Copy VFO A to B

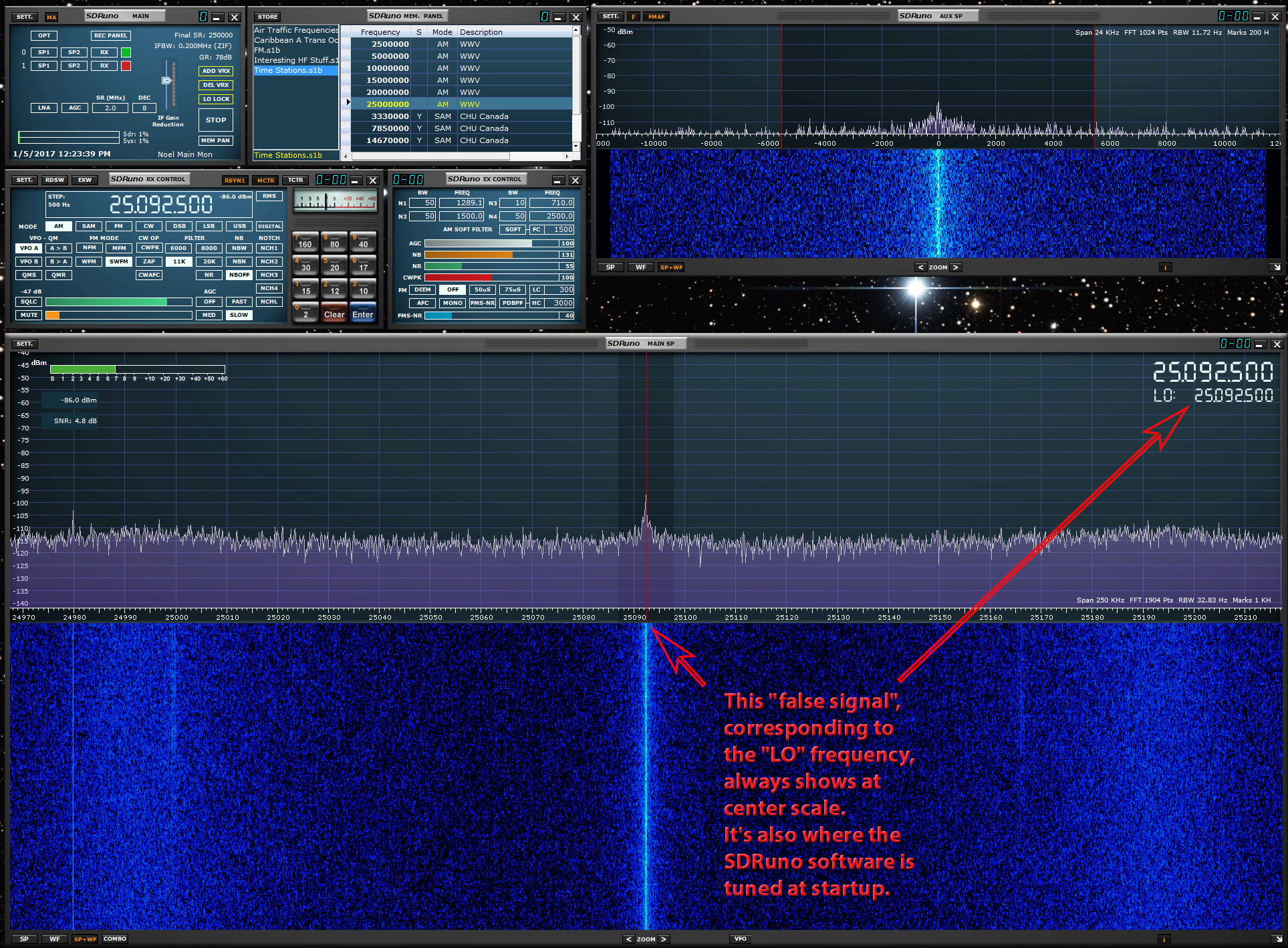pyautogui.click(x=59, y=248)
